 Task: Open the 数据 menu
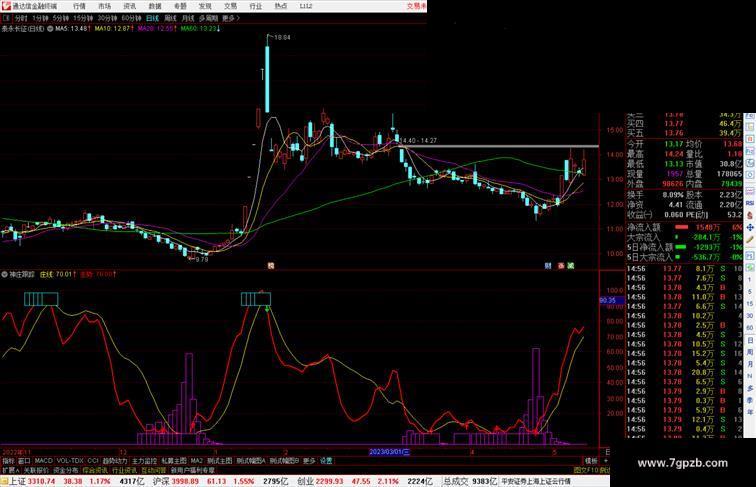click(x=155, y=6)
